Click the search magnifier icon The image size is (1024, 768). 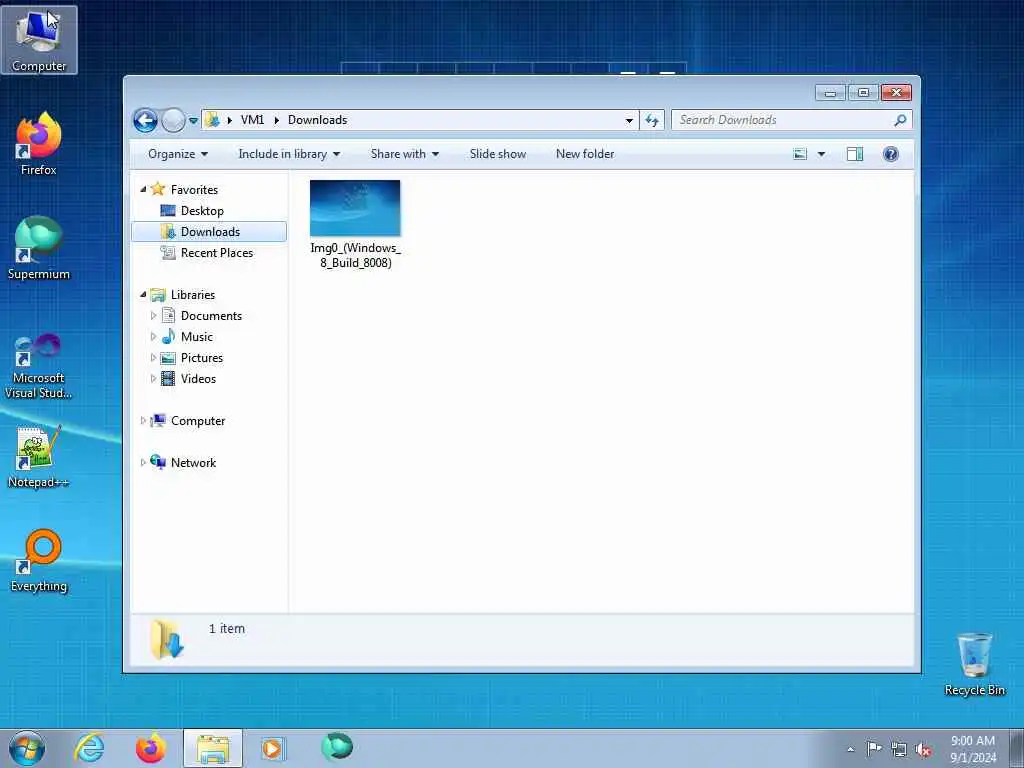click(x=900, y=120)
